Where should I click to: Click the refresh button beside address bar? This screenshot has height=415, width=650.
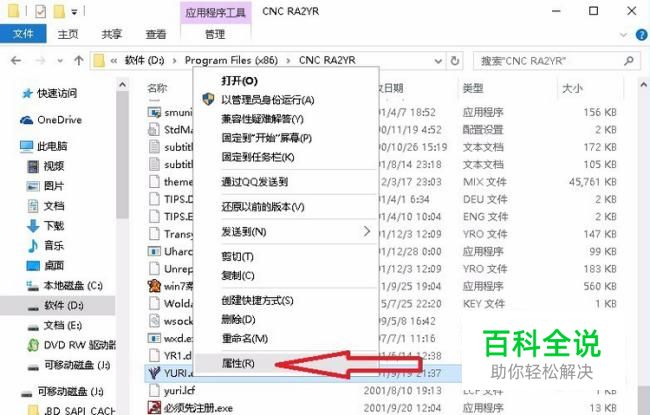[x=455, y=61]
